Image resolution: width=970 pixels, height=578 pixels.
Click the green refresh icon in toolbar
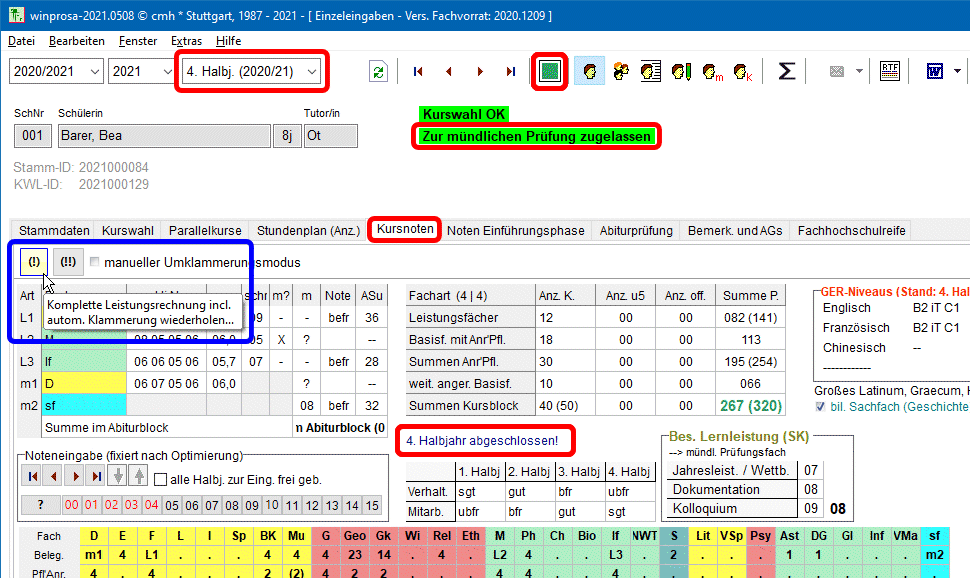coord(378,72)
